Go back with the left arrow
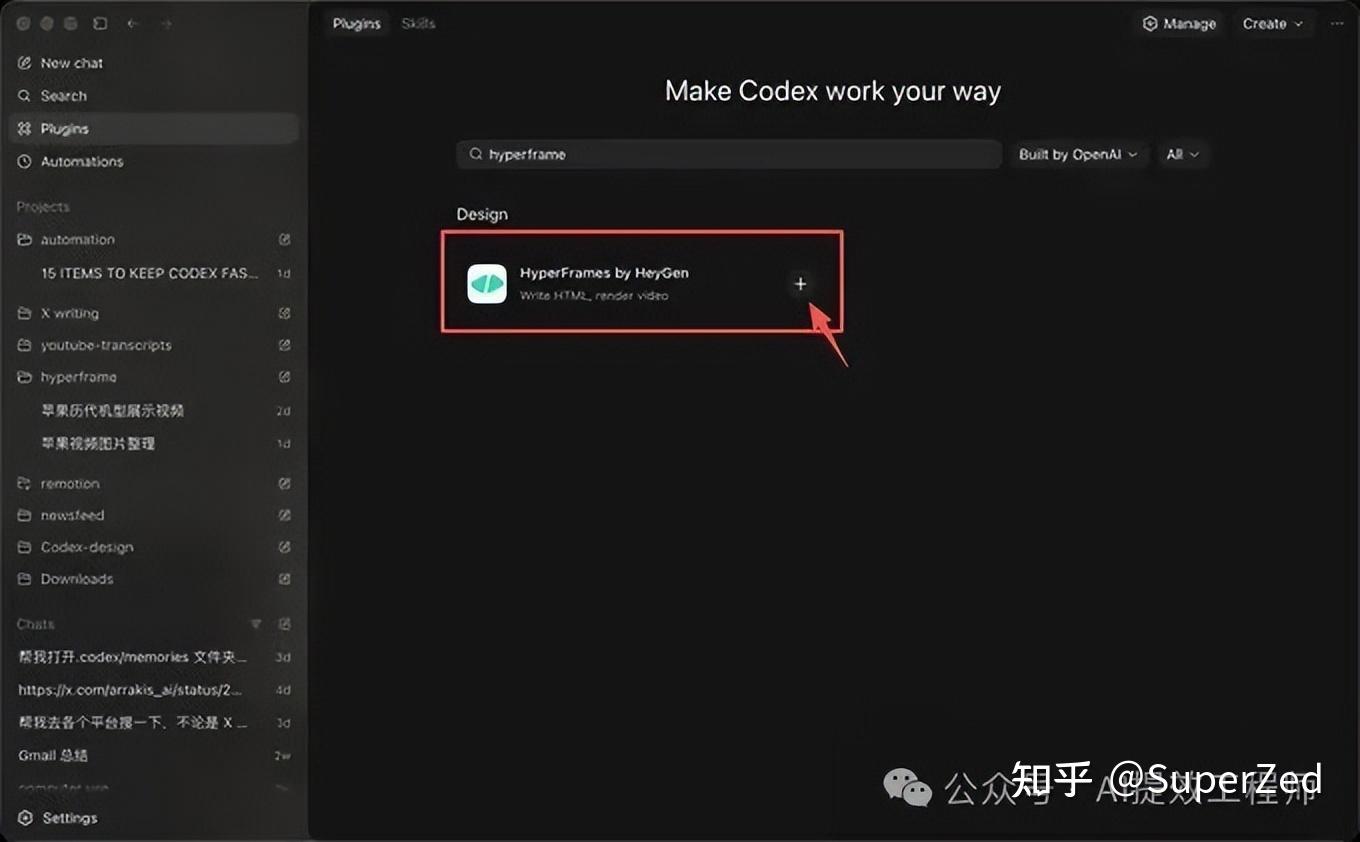 pos(133,23)
